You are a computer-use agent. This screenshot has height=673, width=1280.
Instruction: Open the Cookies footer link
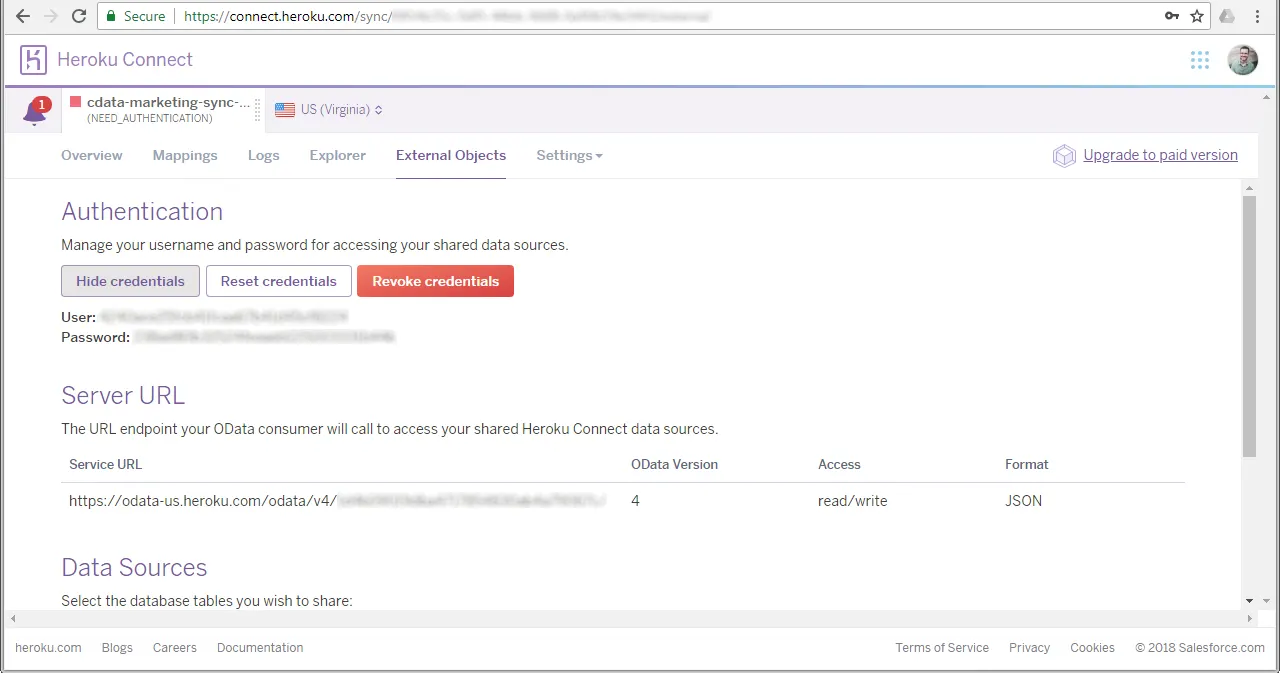tap(1092, 648)
